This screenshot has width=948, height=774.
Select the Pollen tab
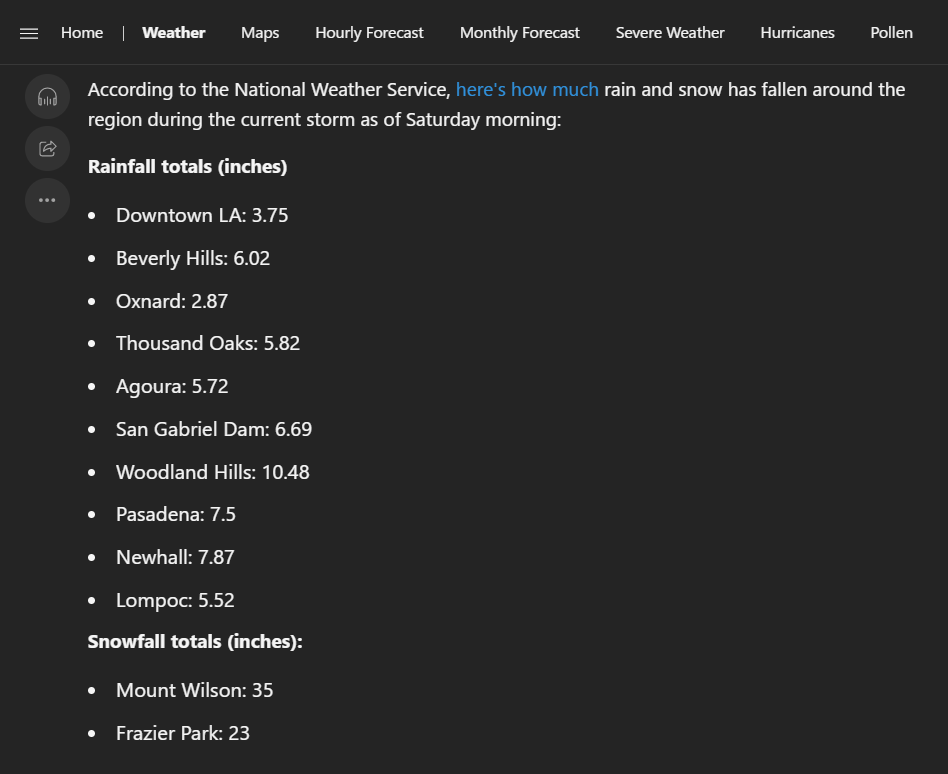click(891, 33)
